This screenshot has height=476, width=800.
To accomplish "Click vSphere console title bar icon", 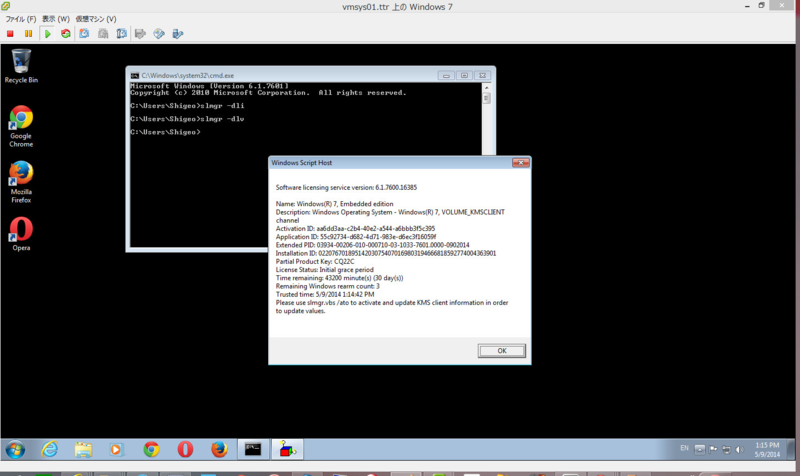I will click(5, 6).
